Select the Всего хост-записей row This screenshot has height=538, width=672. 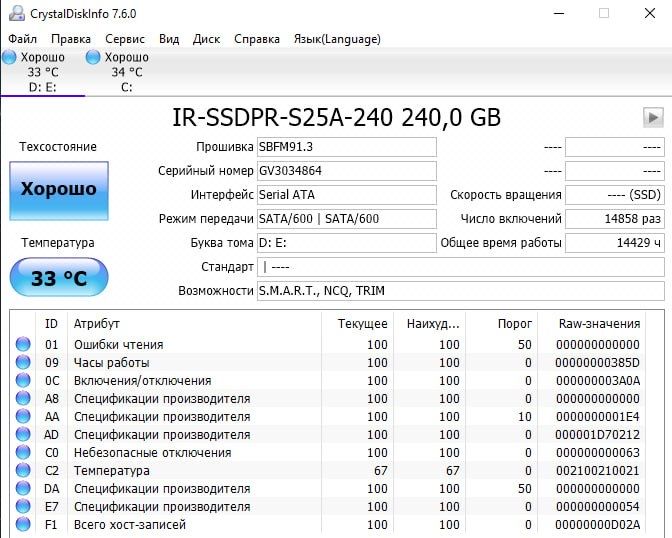[x=328, y=524]
